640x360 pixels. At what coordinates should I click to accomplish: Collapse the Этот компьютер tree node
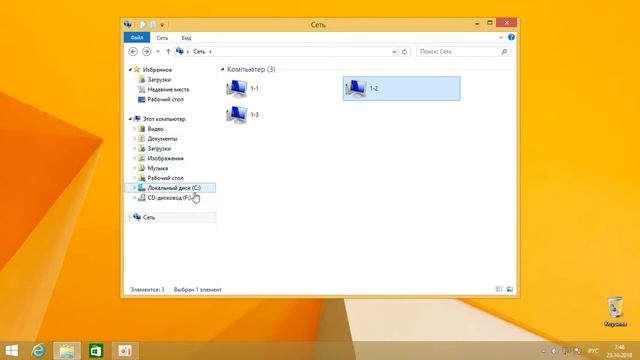tap(130, 119)
